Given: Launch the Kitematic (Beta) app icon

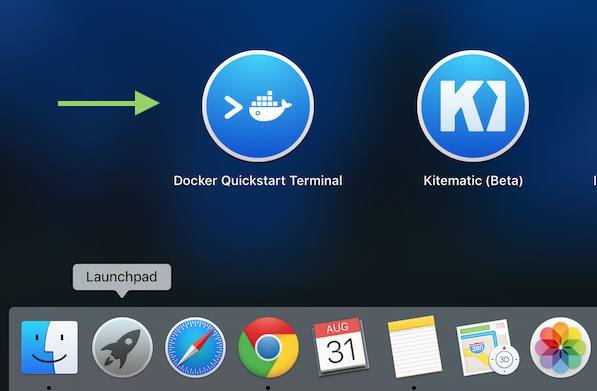Looking at the screenshot, I should click(473, 106).
